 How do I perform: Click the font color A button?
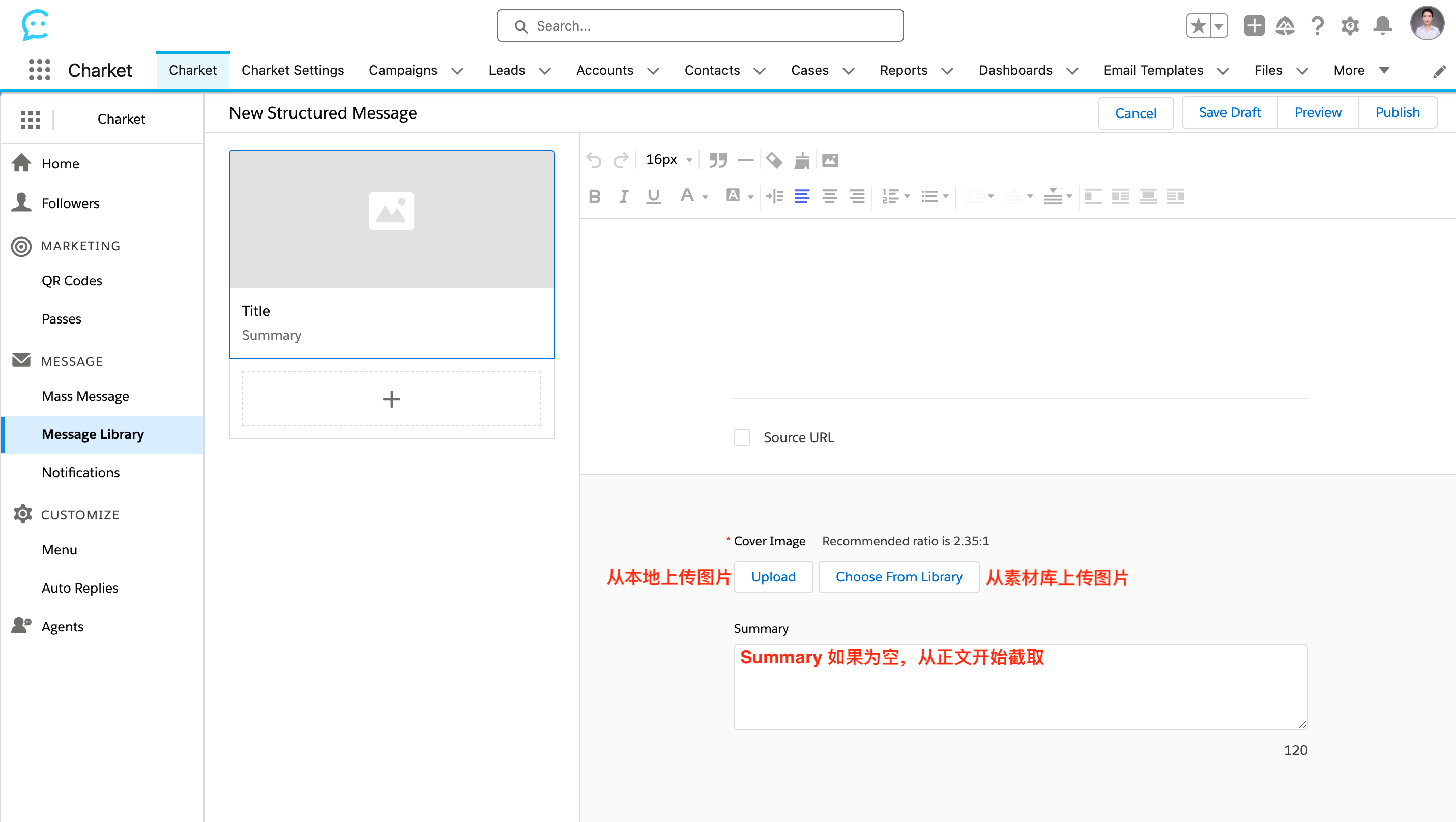687,195
